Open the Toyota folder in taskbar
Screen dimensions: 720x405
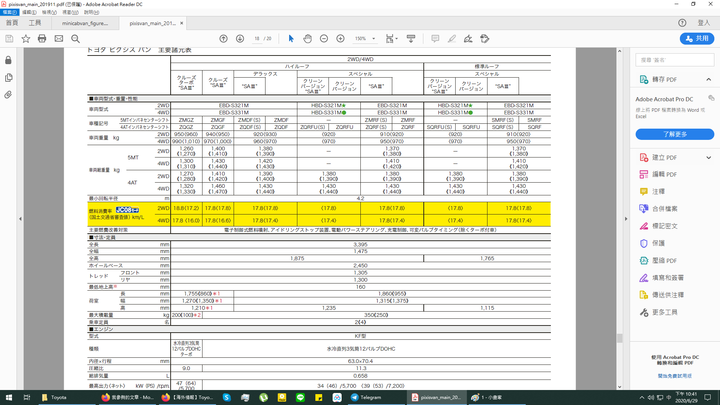[54, 397]
